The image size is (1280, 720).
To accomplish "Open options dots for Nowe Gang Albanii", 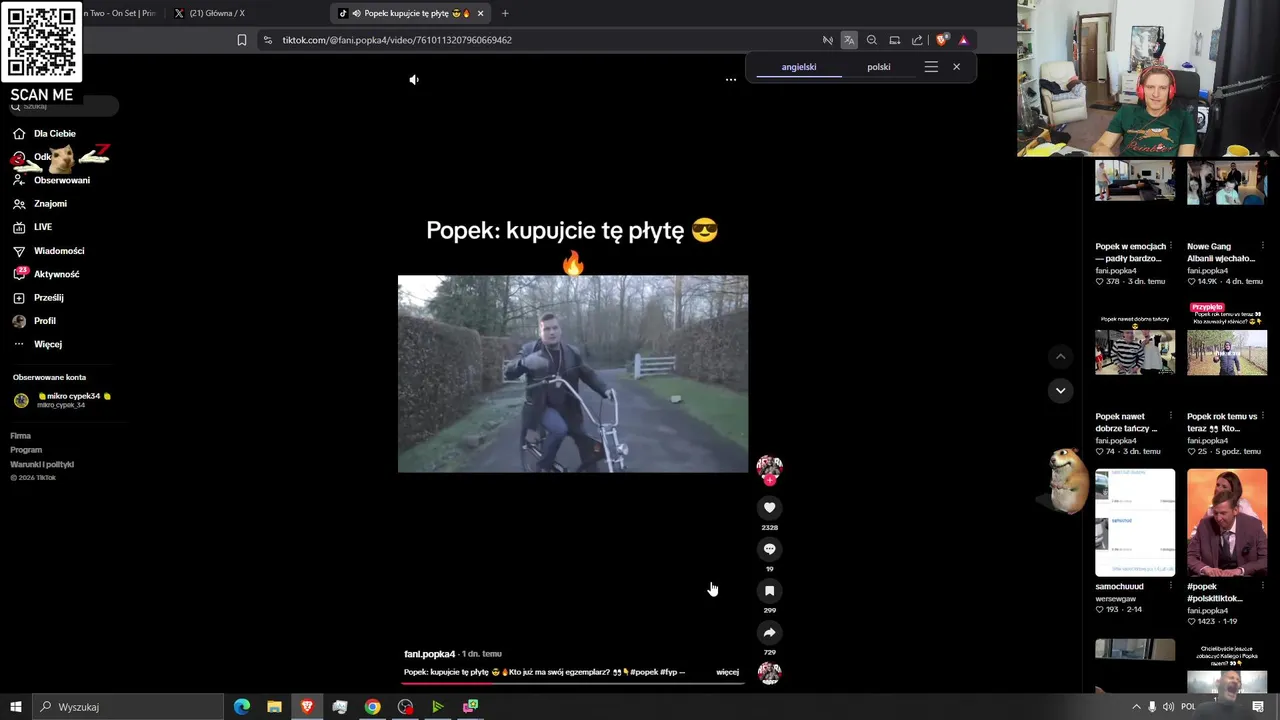I will (1263, 246).
